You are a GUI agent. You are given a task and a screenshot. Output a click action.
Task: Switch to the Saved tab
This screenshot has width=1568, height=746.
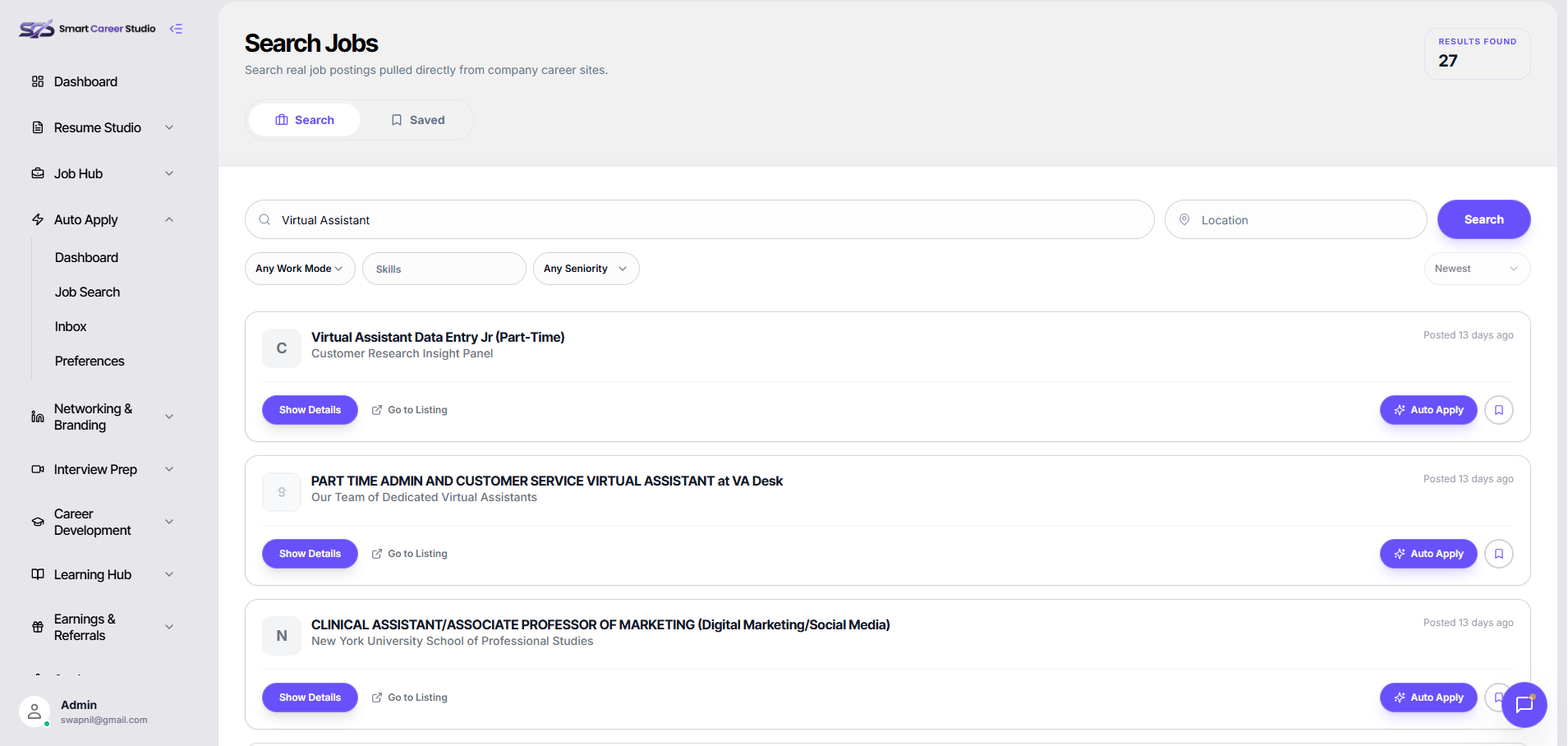point(417,120)
